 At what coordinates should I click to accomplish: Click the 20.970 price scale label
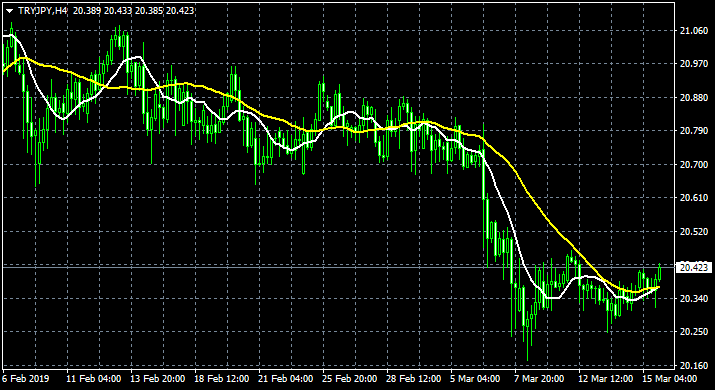pos(694,64)
